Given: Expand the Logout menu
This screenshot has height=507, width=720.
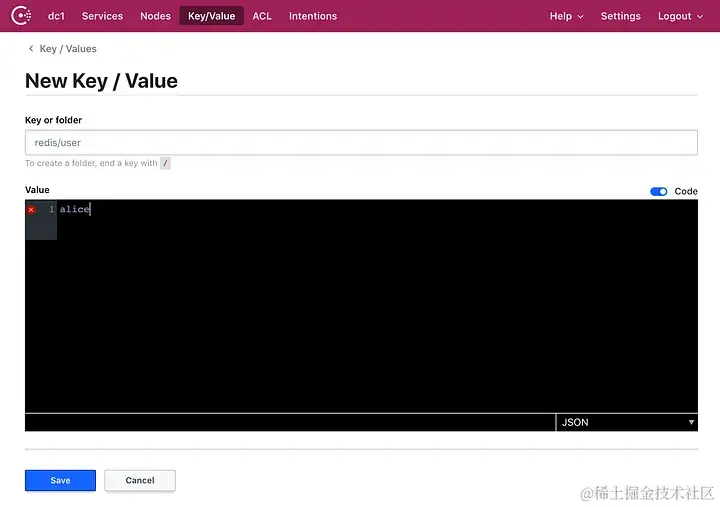Looking at the screenshot, I should click(680, 16).
